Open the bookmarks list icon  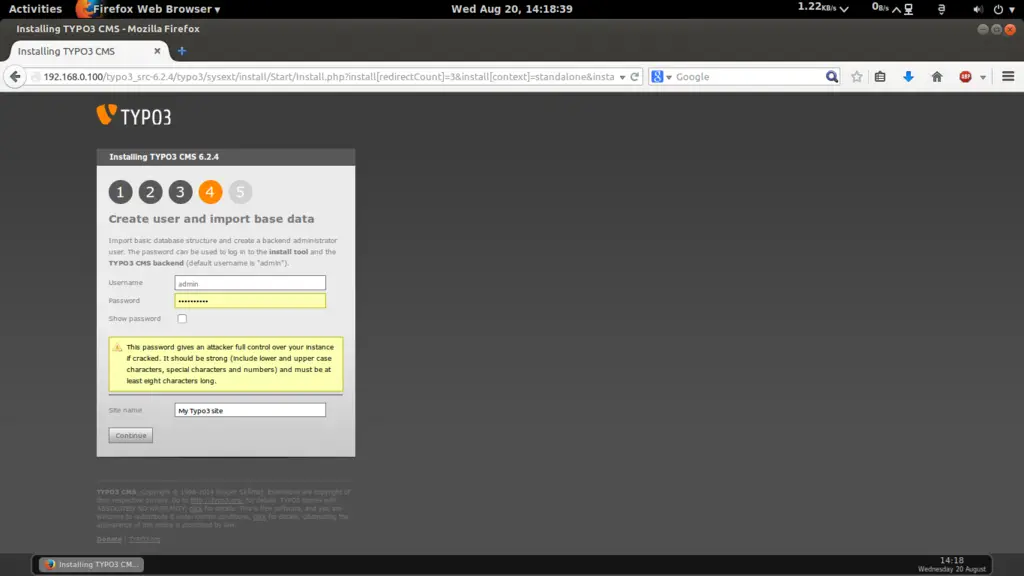(x=880, y=76)
